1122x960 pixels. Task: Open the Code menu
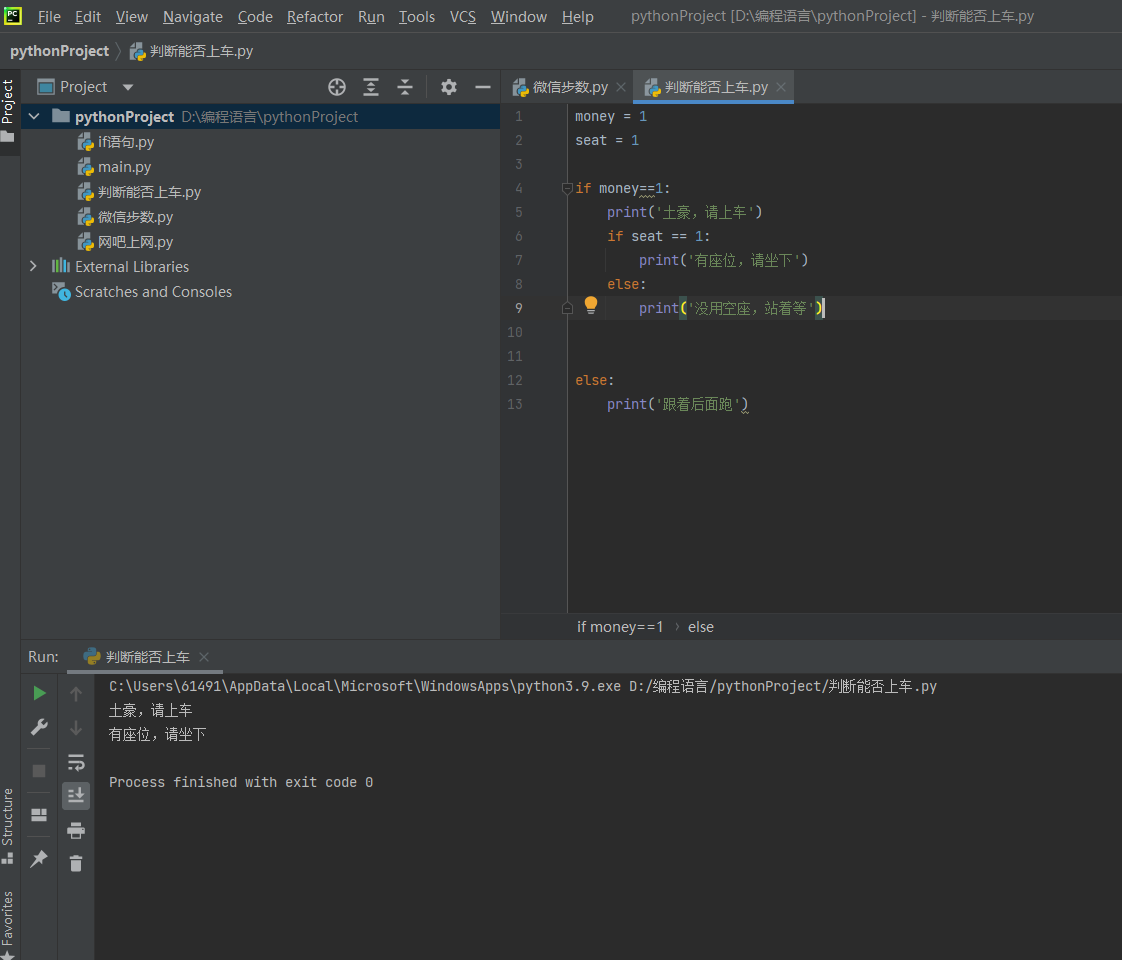click(x=255, y=16)
